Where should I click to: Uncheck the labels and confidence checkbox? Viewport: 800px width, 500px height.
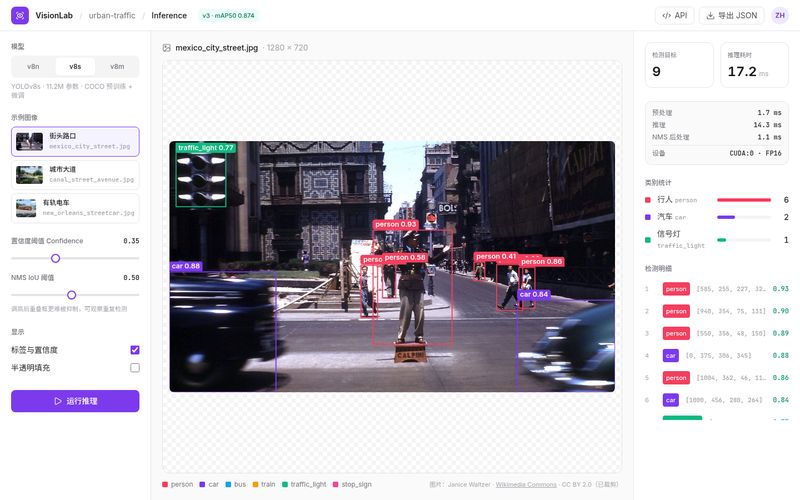[x=135, y=349]
